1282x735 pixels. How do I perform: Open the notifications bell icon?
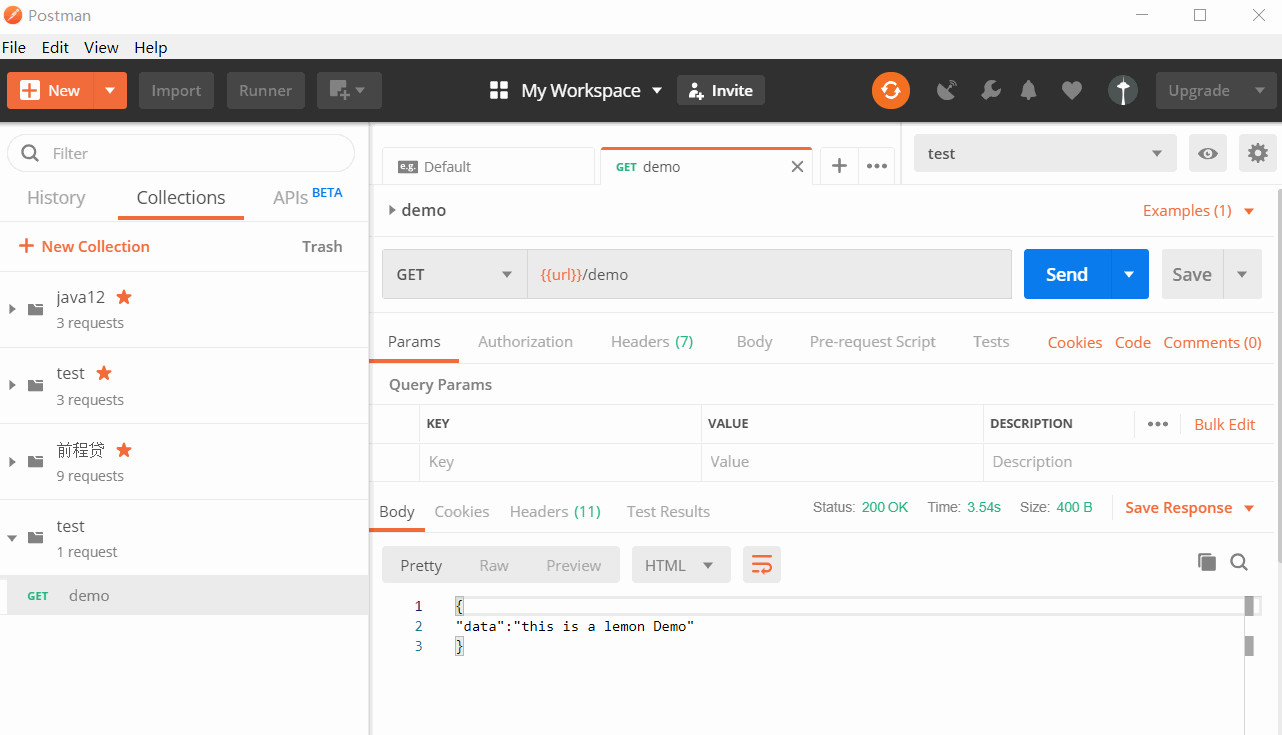[x=1028, y=91]
